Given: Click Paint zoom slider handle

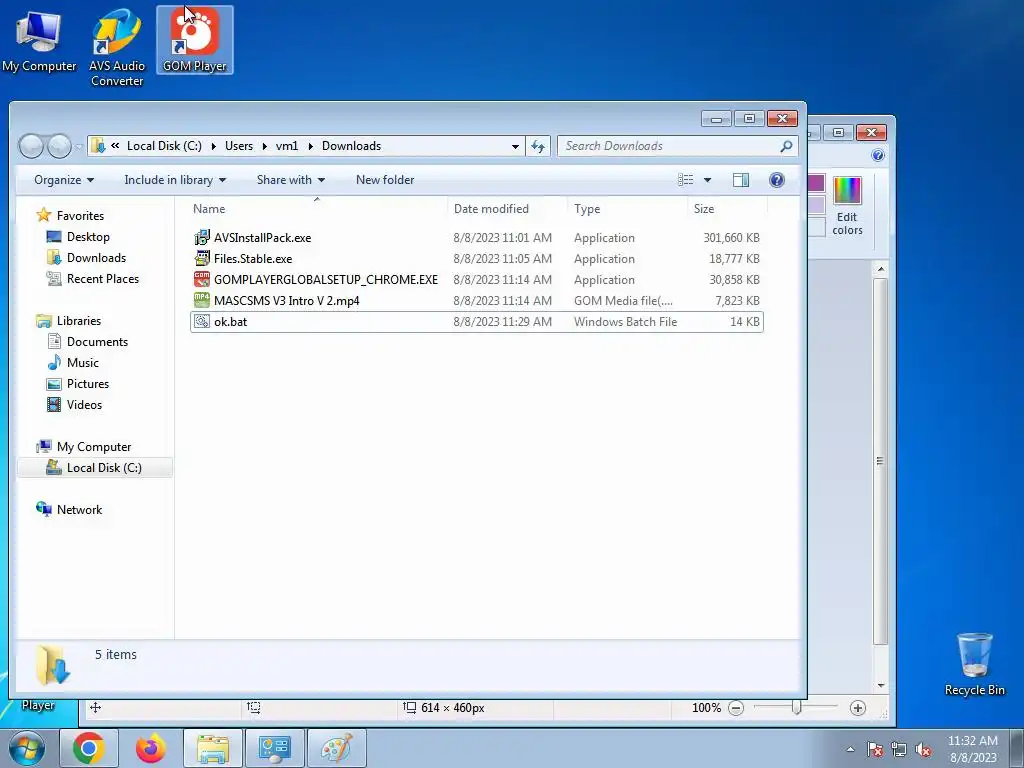Looking at the screenshot, I should click(797, 707).
